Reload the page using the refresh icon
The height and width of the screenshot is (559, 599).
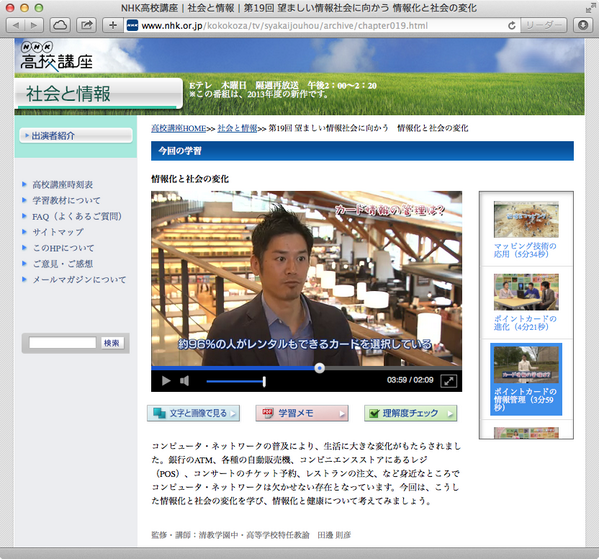[512, 26]
